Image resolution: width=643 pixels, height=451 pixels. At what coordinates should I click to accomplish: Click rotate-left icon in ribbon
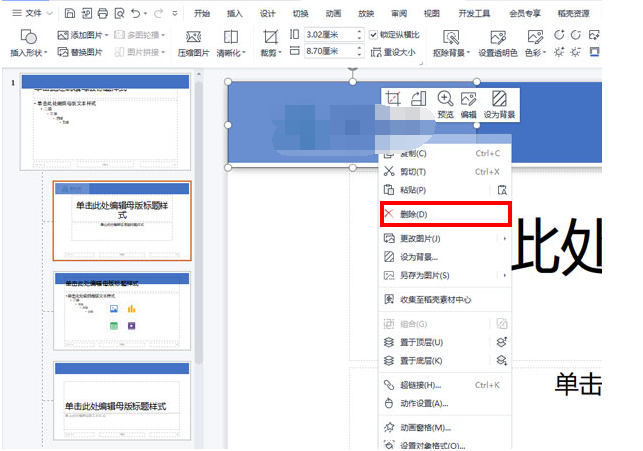559,35
